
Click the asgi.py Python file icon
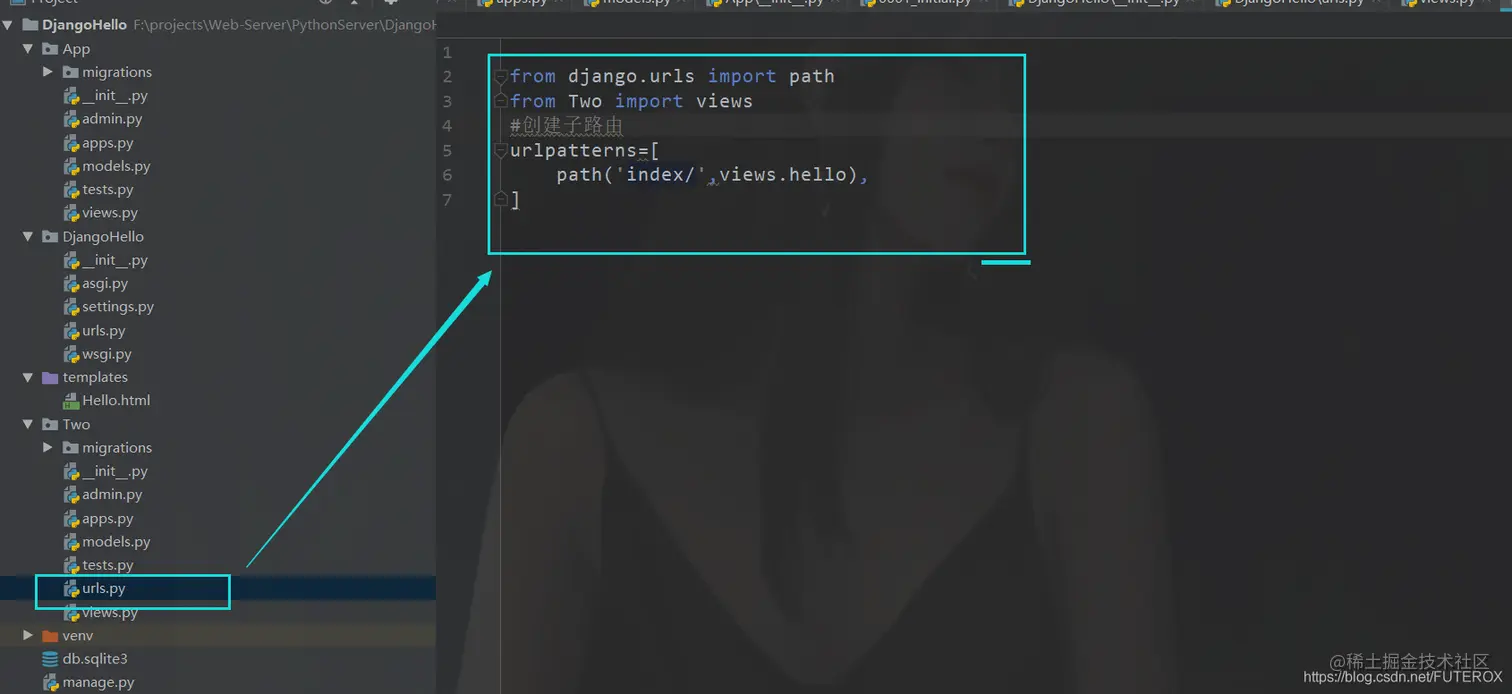[x=71, y=283]
